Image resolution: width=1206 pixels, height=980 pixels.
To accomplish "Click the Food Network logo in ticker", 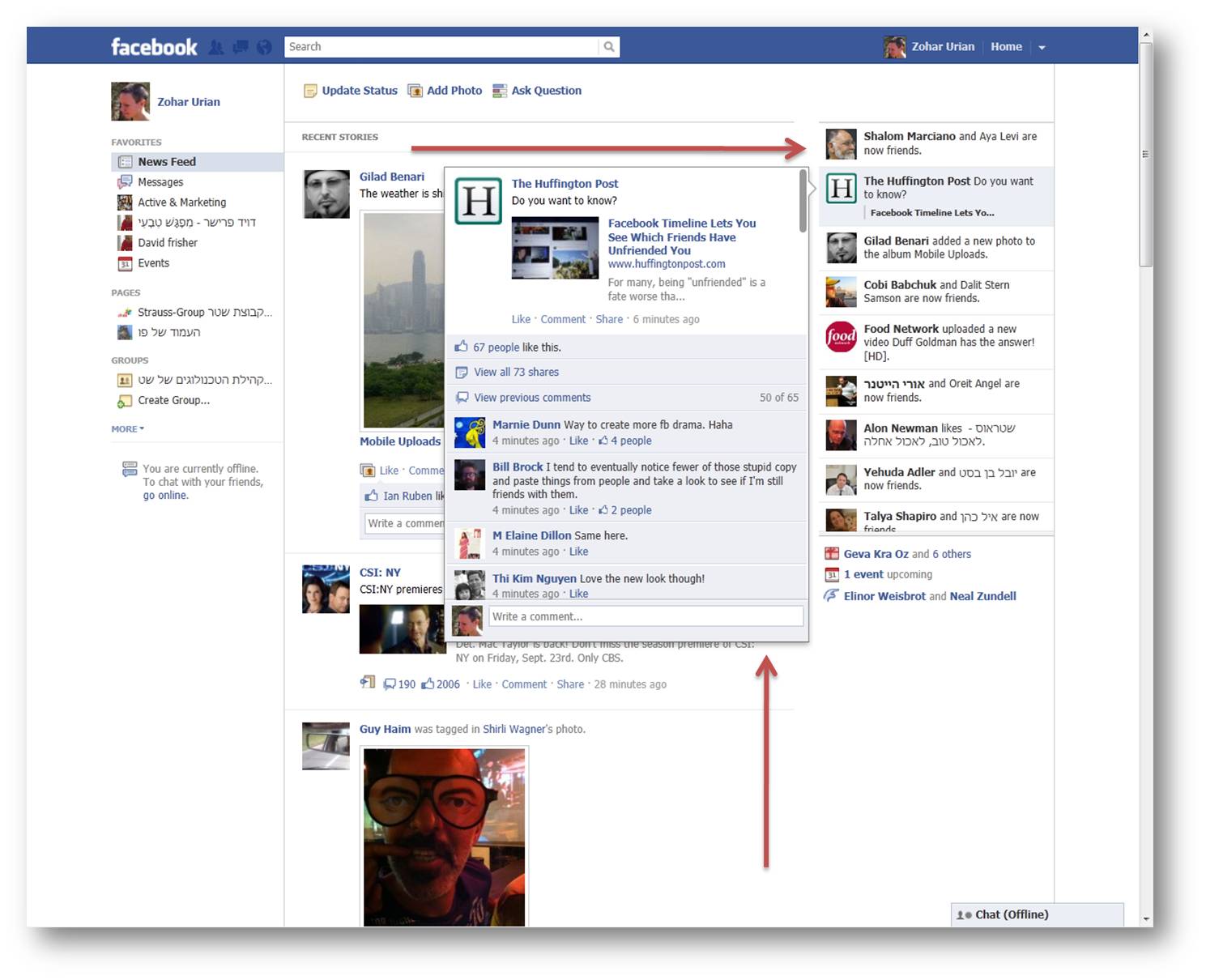I will point(841,336).
